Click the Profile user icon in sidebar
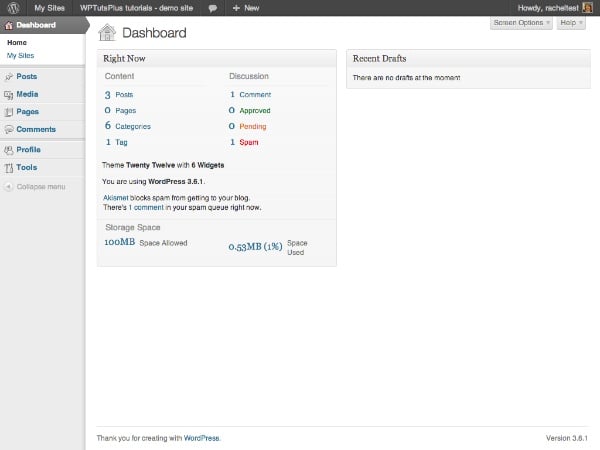The image size is (600, 450). (x=9, y=150)
